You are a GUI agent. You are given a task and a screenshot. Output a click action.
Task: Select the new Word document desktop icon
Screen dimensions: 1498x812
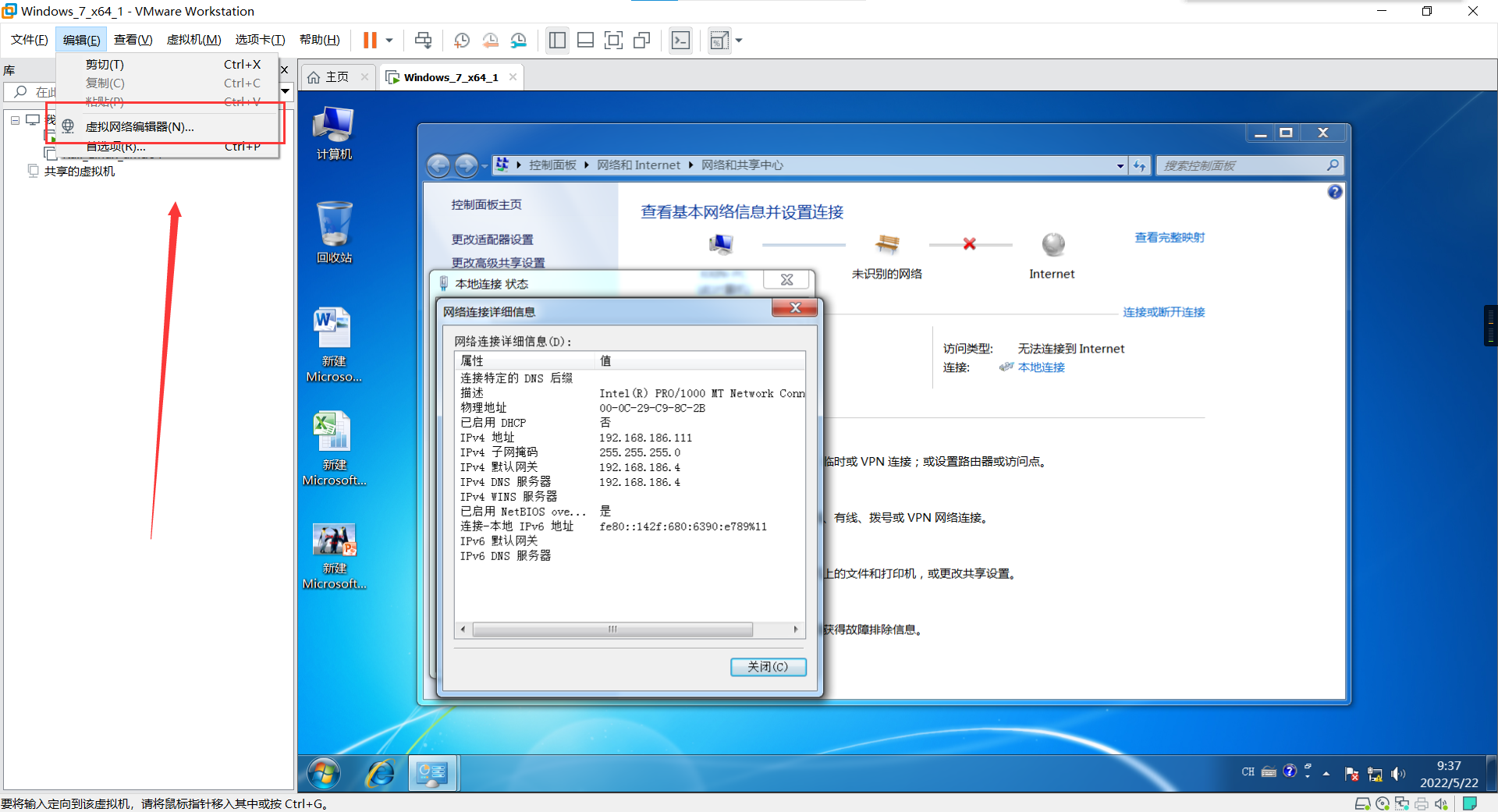click(x=334, y=344)
